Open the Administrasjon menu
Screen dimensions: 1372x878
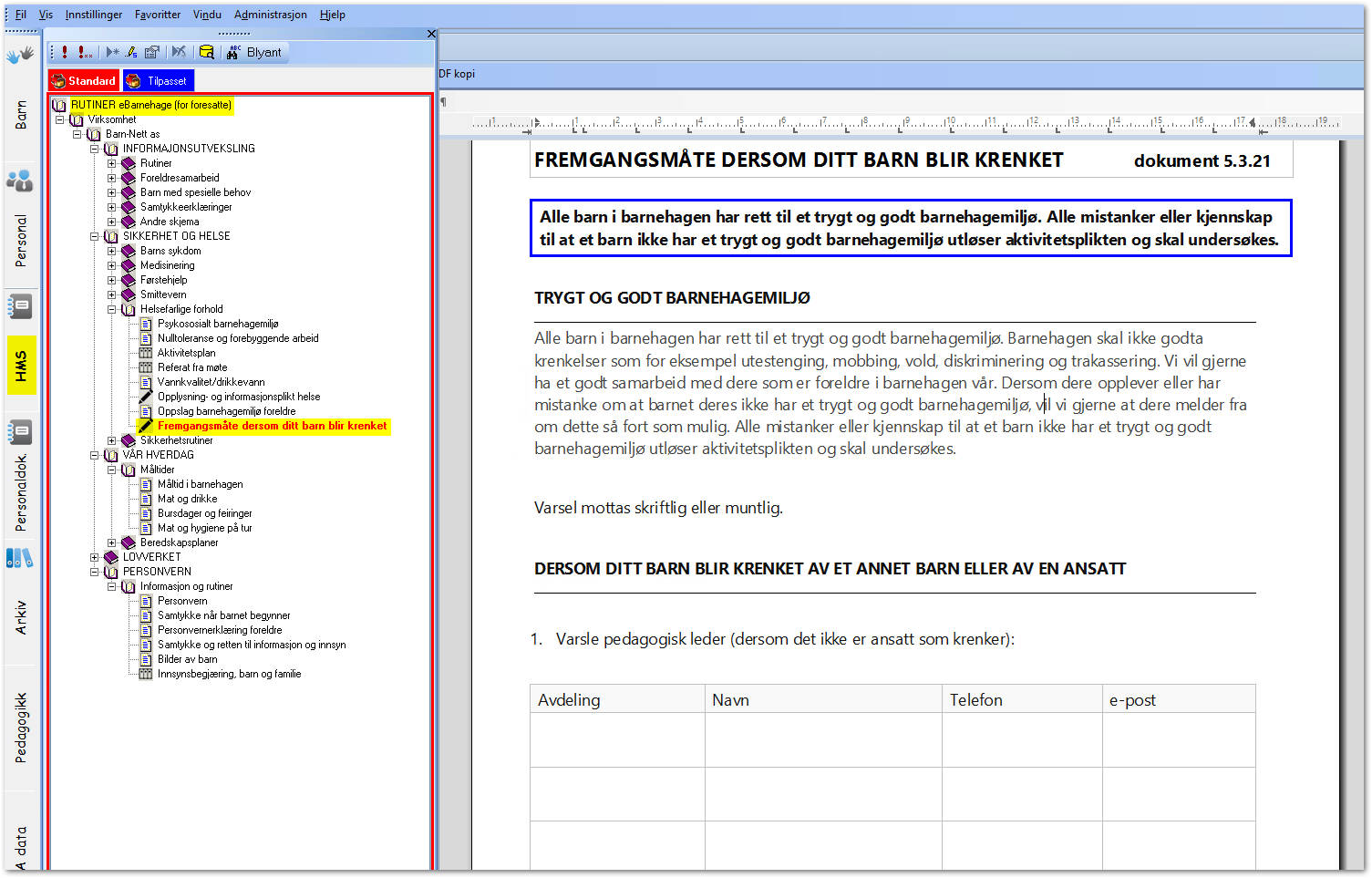(x=271, y=15)
